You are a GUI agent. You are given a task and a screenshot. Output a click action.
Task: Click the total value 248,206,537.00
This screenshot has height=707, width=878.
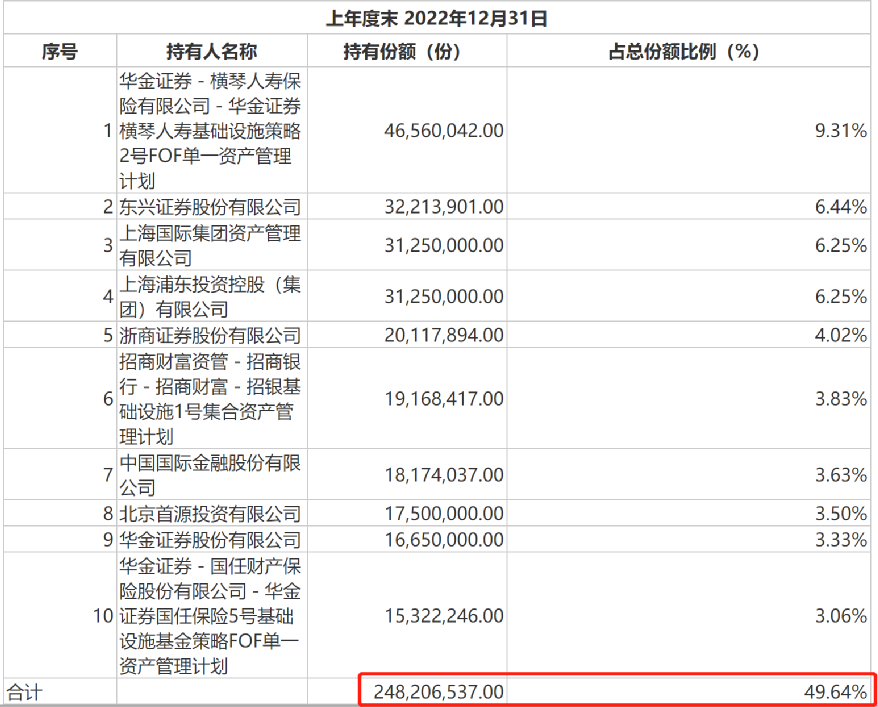tap(438, 692)
